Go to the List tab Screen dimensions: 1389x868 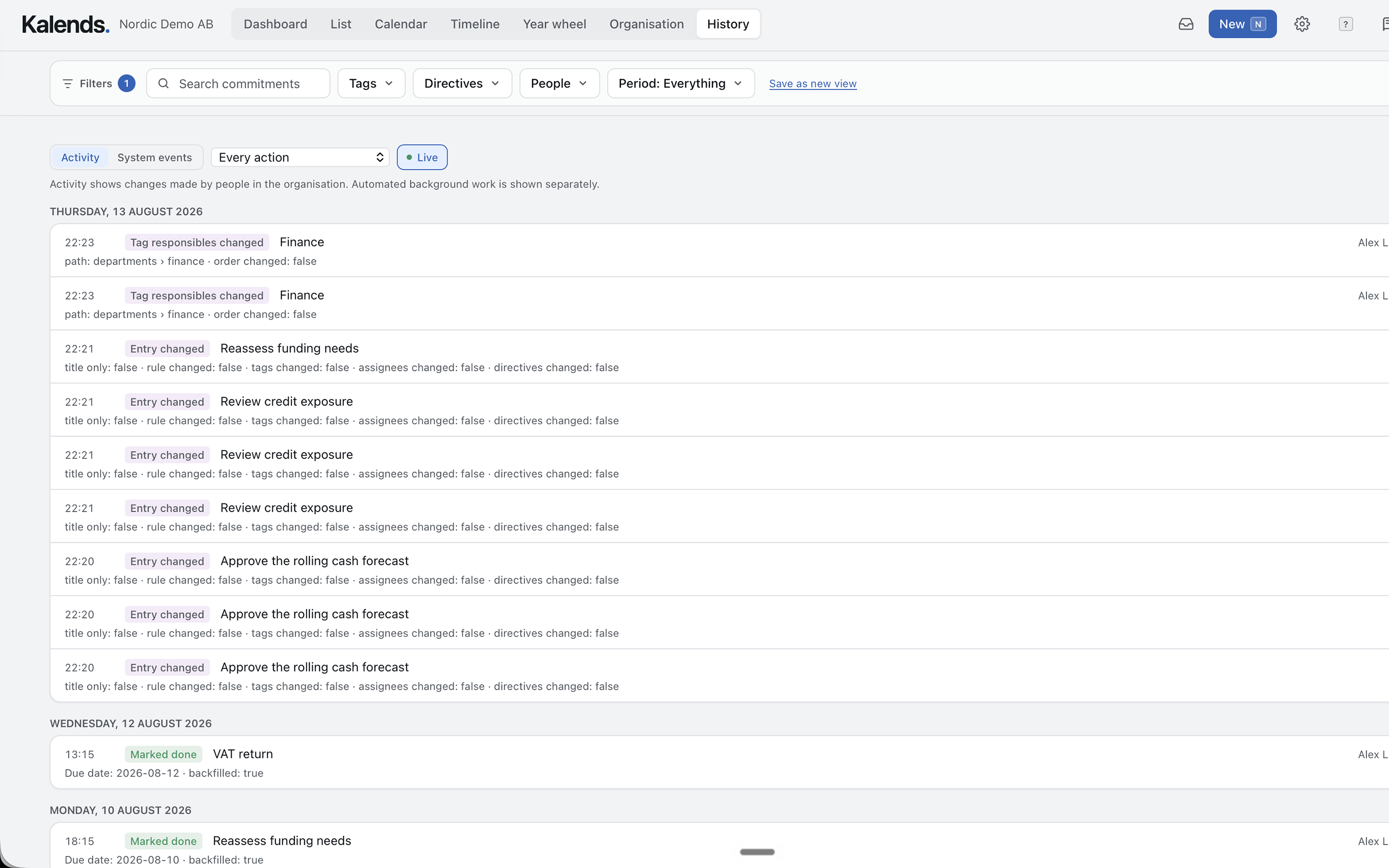tap(340, 24)
